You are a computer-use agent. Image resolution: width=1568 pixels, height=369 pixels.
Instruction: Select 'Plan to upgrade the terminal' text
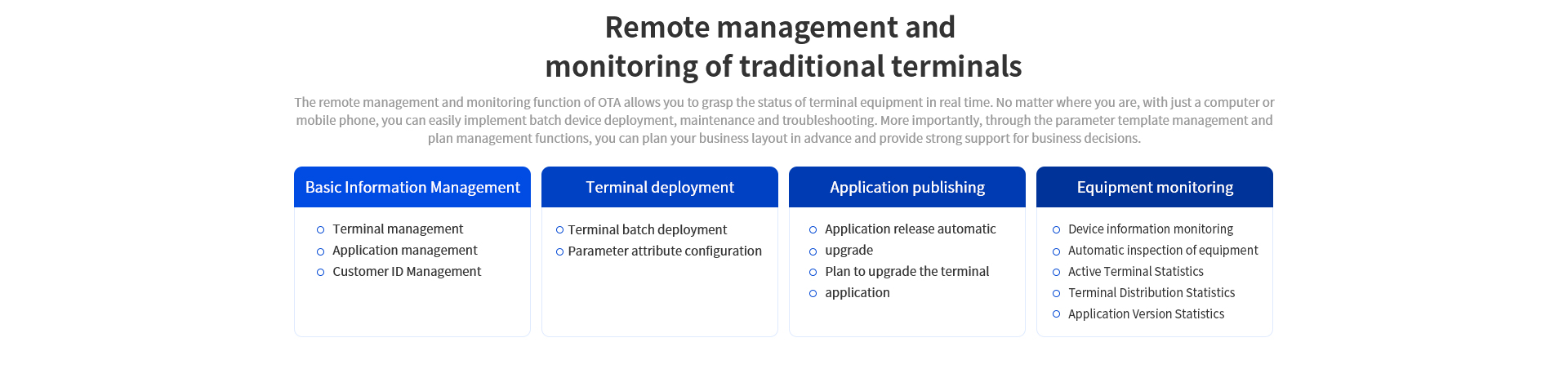[906, 272]
